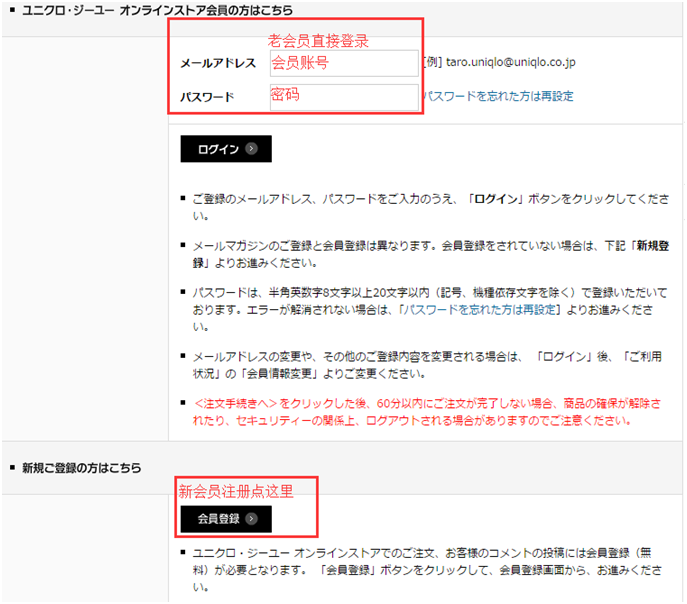Click the red <注文手続きへ> warning text

(230, 403)
